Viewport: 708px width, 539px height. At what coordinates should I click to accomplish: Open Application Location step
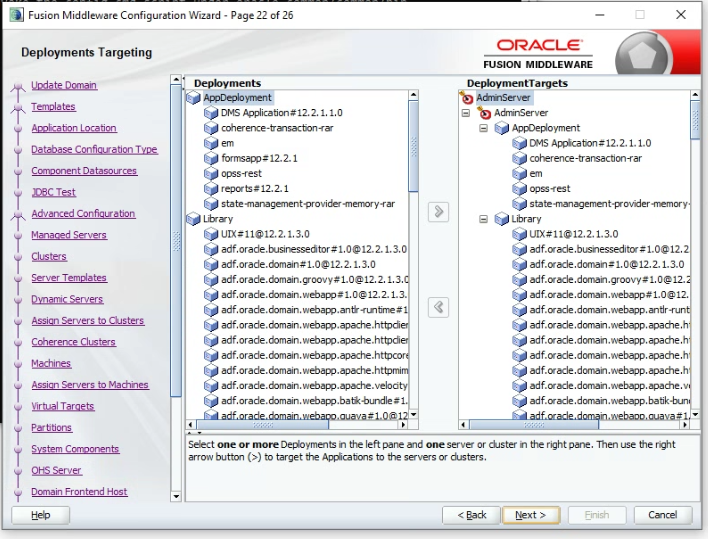(x=74, y=128)
